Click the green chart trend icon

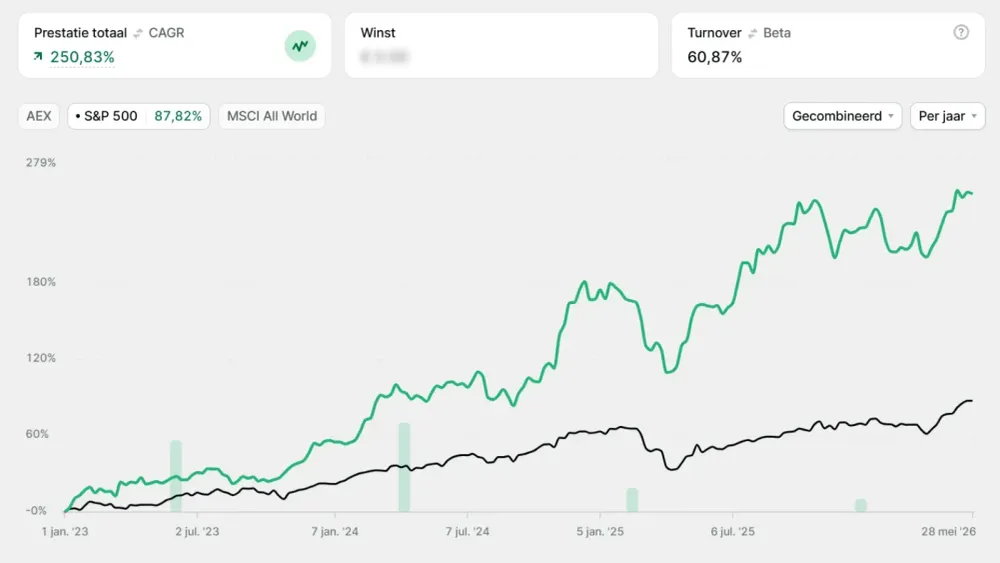300,46
